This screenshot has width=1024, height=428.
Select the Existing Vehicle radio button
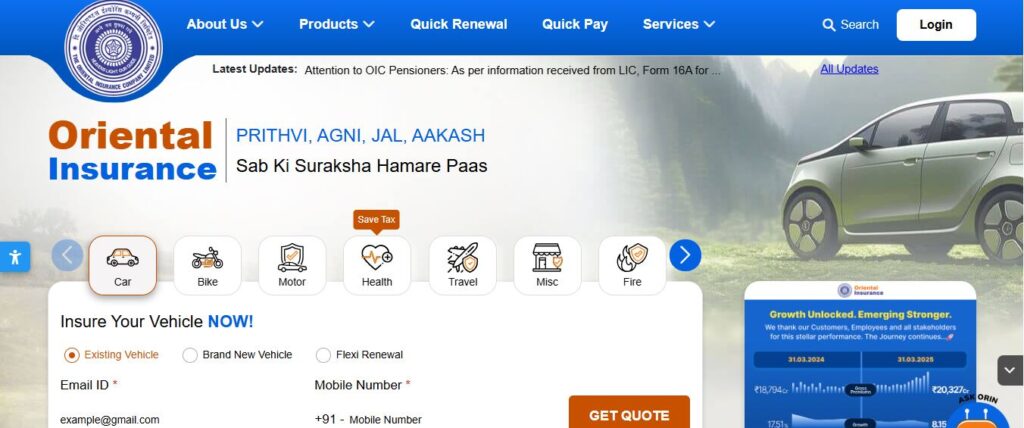72,355
